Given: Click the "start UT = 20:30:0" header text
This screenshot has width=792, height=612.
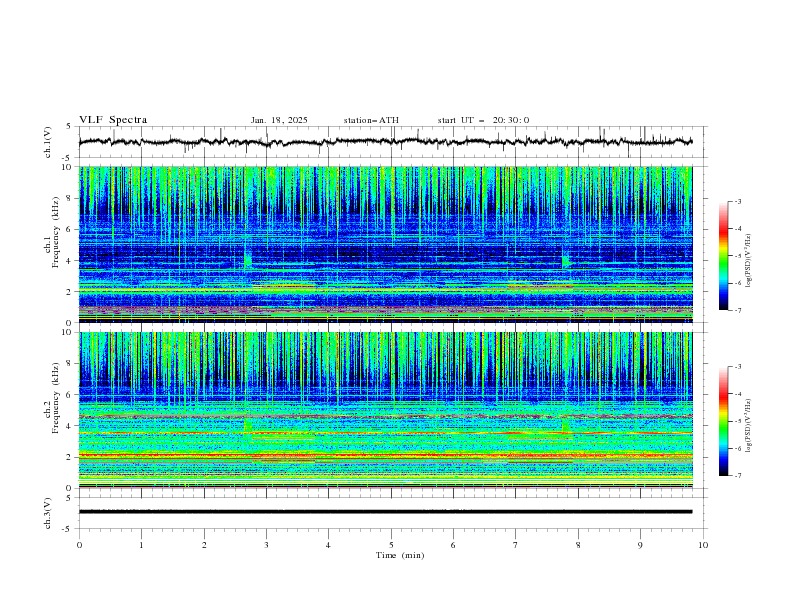Looking at the screenshot, I should pos(483,120).
